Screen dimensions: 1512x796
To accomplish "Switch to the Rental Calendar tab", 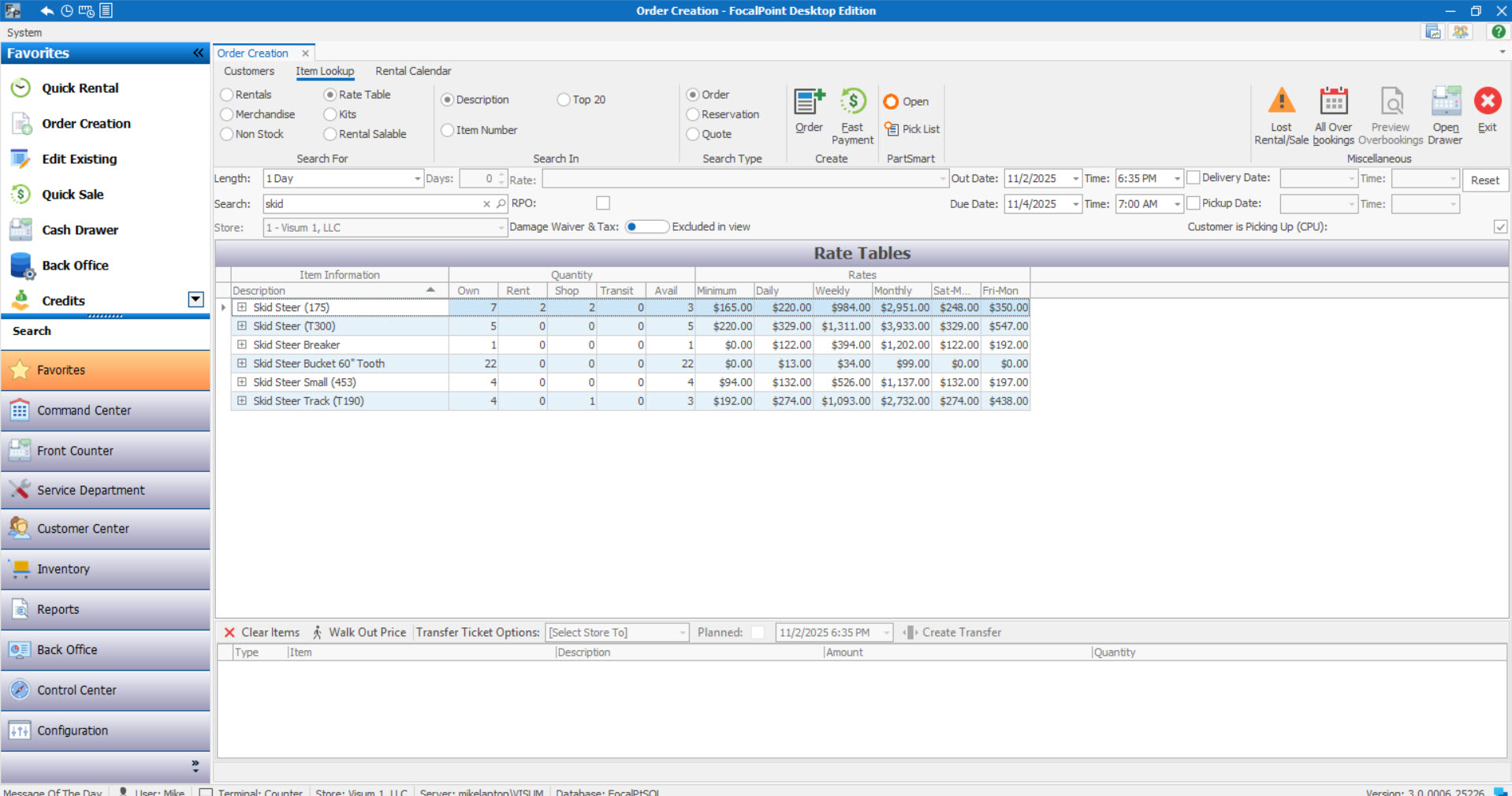I will tap(413, 71).
